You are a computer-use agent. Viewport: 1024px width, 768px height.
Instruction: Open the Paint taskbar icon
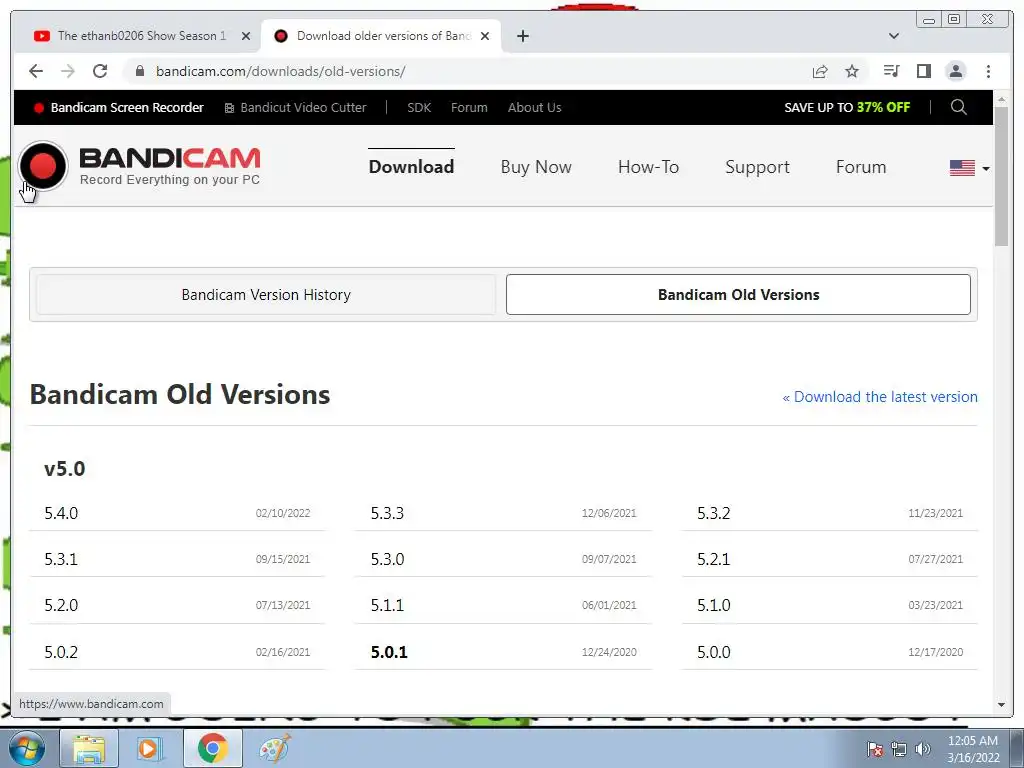(x=274, y=748)
